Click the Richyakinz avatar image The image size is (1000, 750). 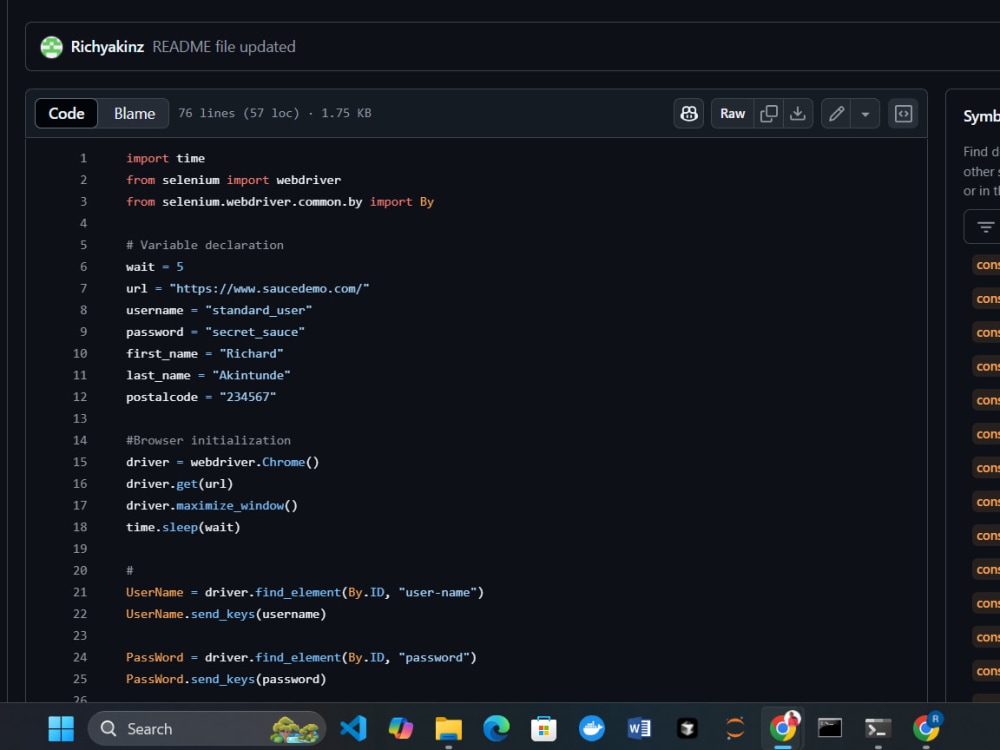52,47
